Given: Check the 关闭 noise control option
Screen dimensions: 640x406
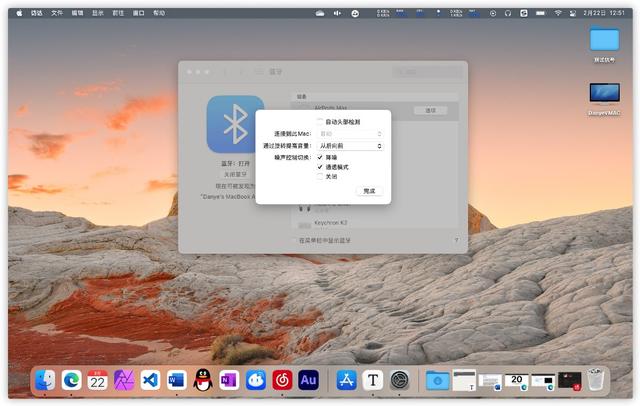Looking at the screenshot, I should (x=320, y=177).
